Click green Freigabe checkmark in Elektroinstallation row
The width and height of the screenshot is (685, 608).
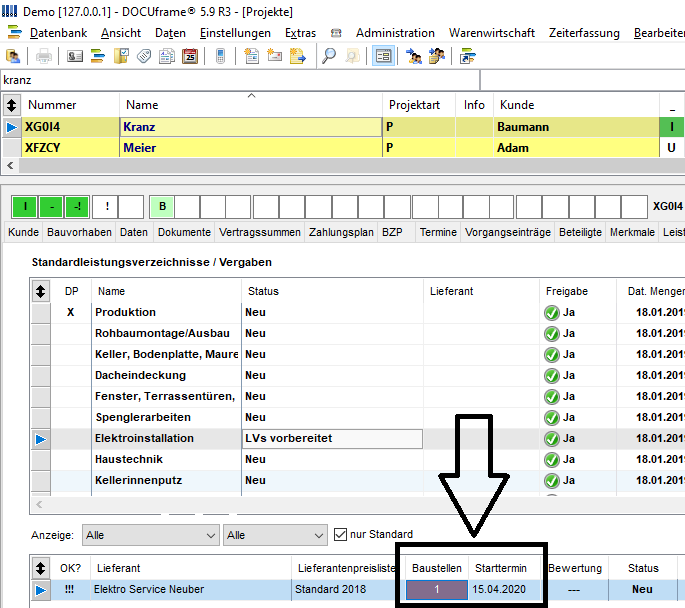(552, 439)
